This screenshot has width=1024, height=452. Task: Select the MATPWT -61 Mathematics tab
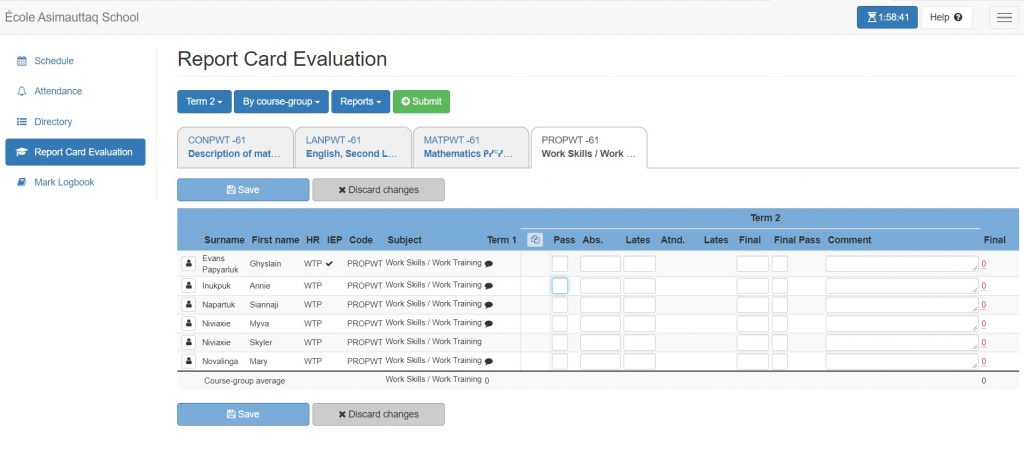click(x=470, y=147)
